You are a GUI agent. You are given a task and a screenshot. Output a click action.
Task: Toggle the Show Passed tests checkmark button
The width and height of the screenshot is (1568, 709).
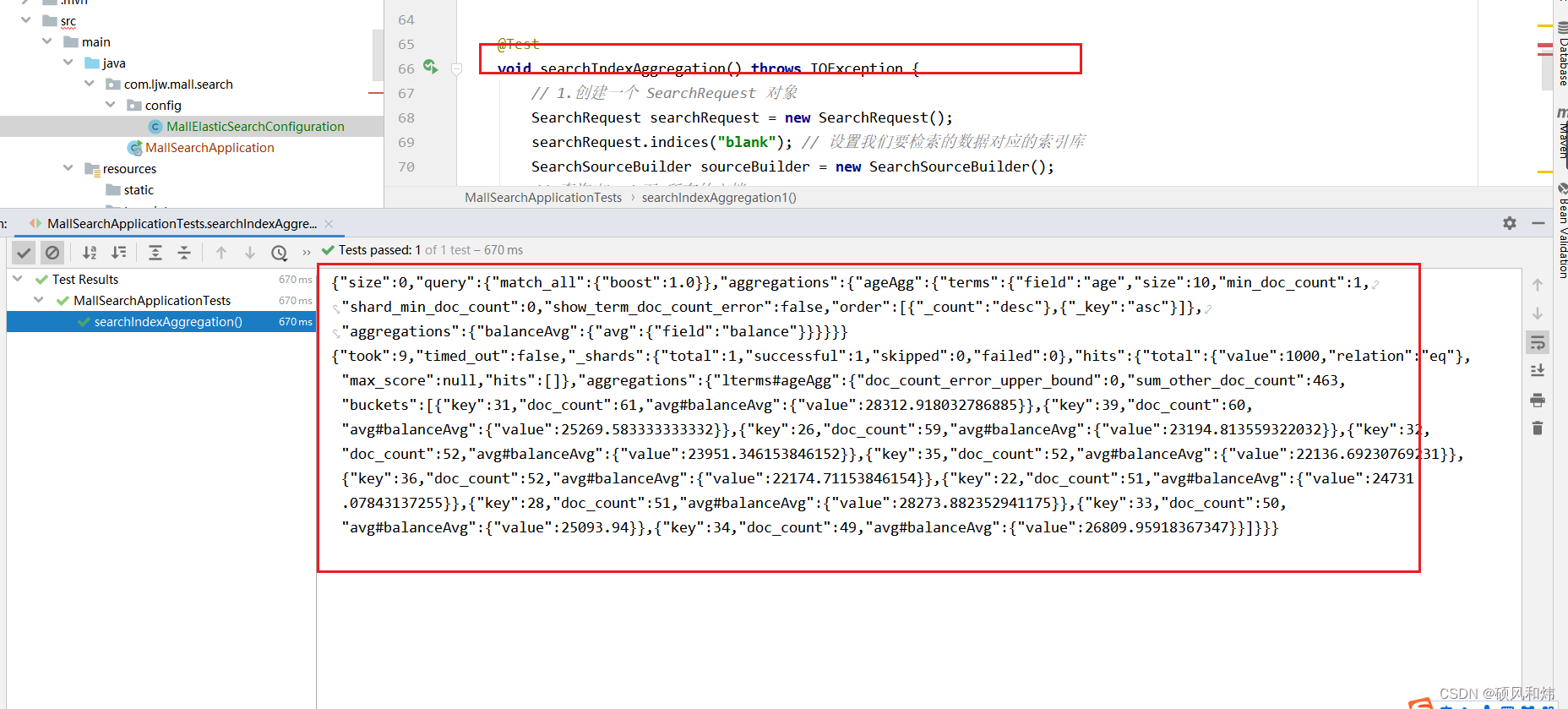tap(24, 252)
